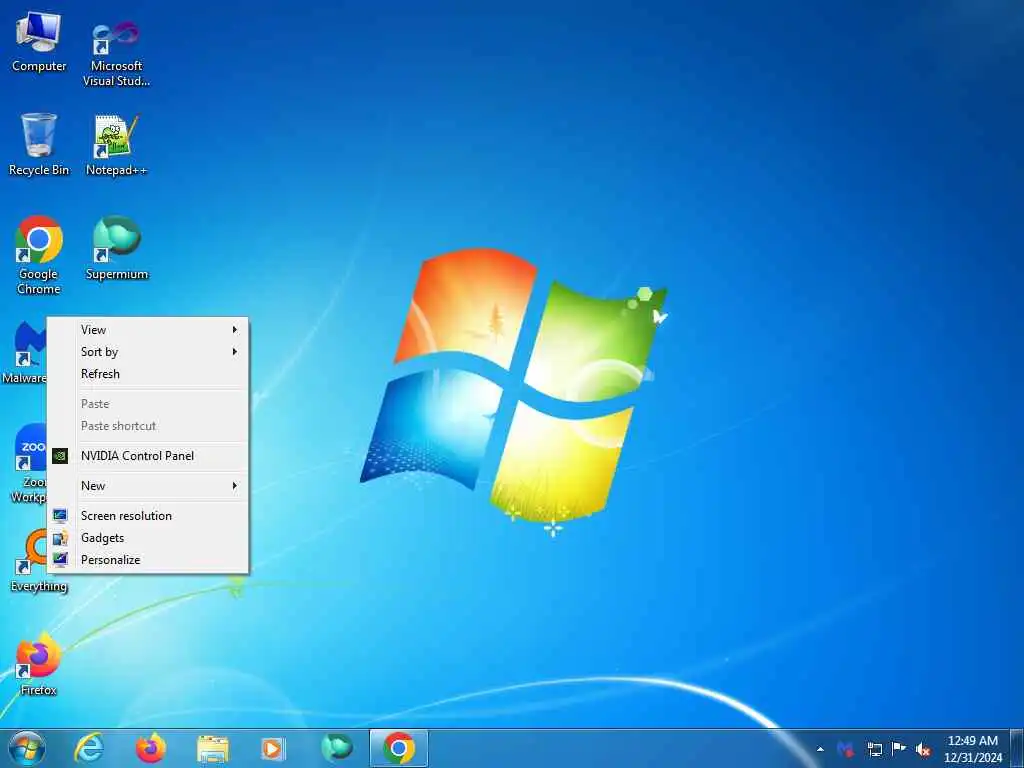Image resolution: width=1024 pixels, height=768 pixels.
Task: Choose Refresh from the context menu
Action: [148, 374]
